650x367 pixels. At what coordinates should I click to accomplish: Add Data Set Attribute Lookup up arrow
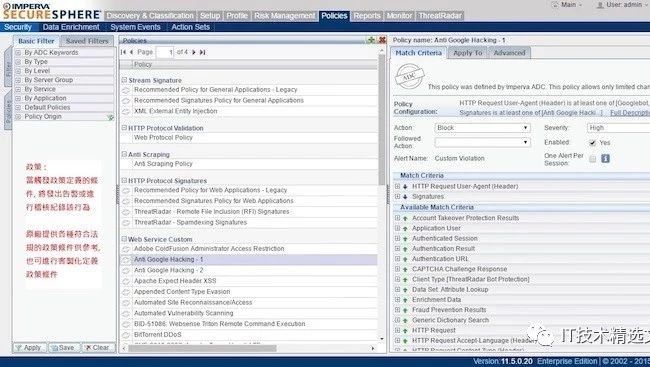point(405,290)
